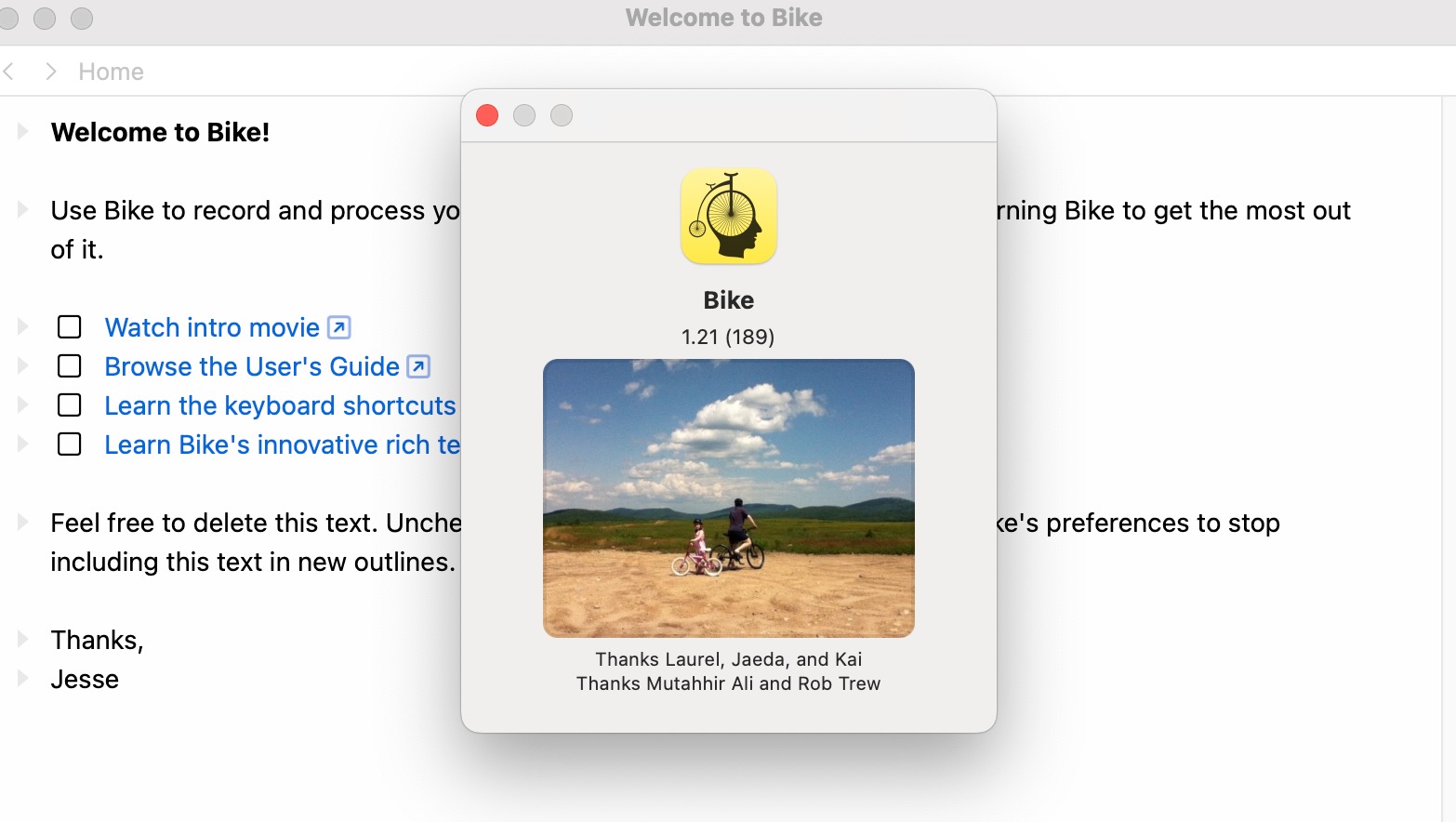Toggle disclosure triangle for Watch intro movie row

click(23, 326)
